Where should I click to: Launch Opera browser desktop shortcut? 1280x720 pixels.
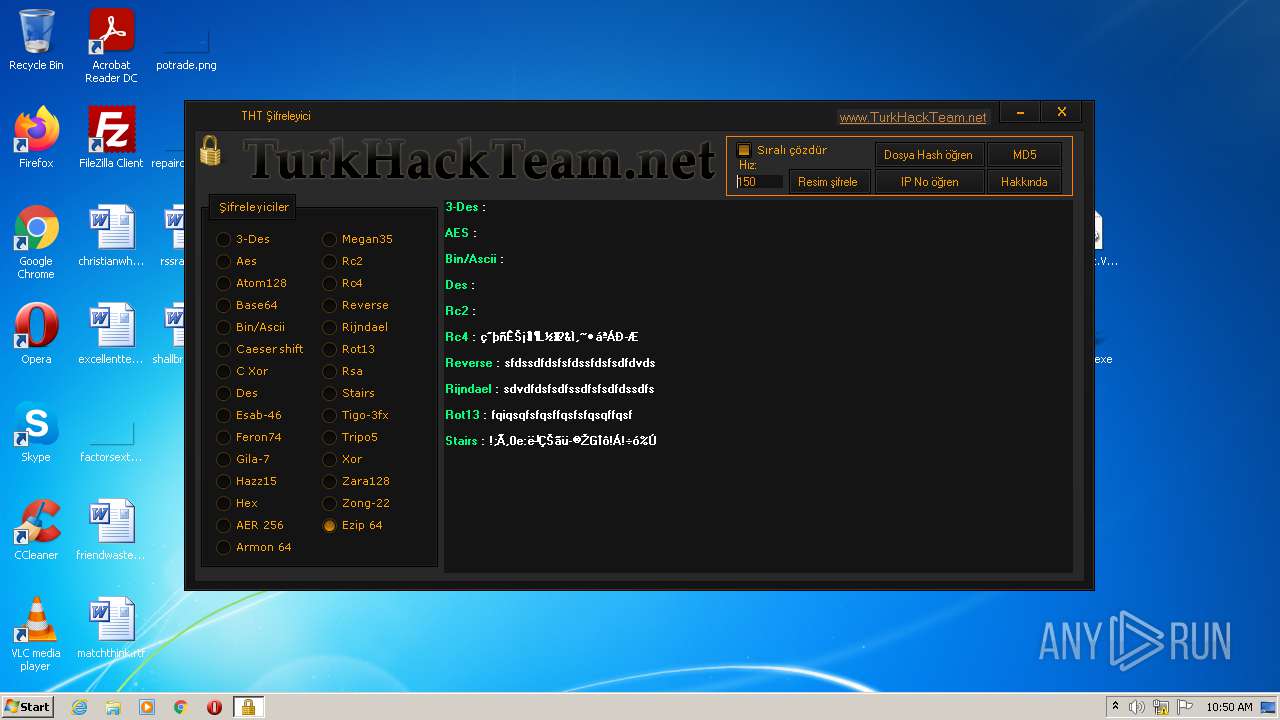click(x=36, y=334)
